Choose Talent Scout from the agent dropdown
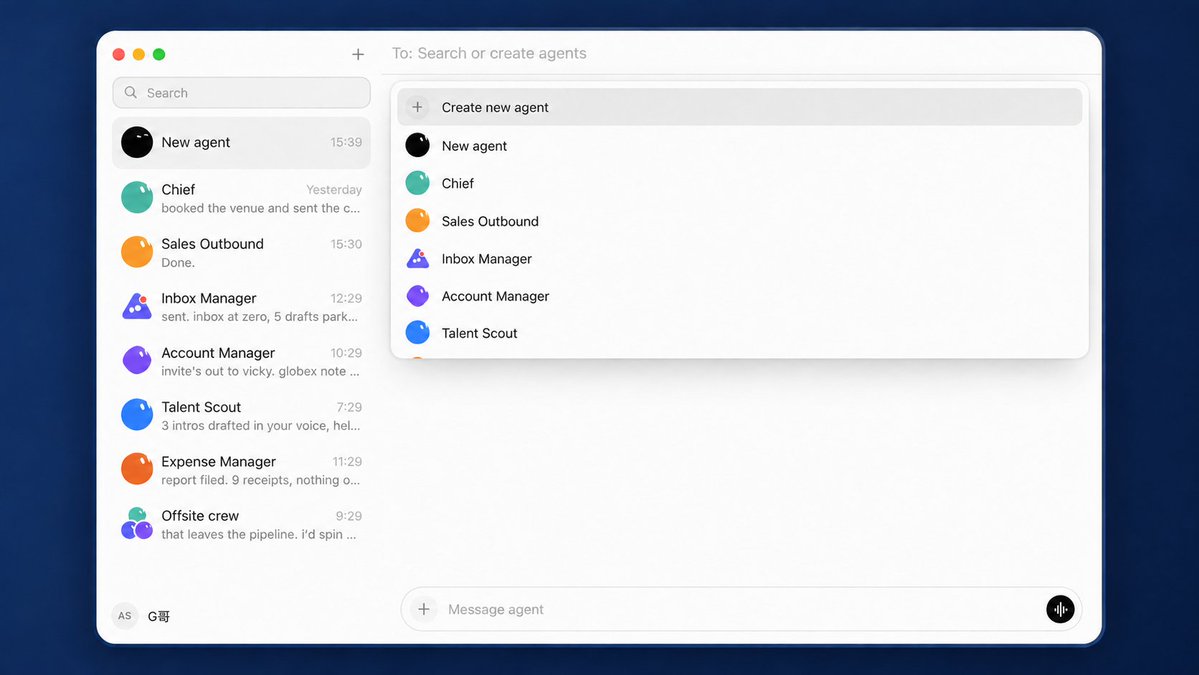The width and height of the screenshot is (1199, 675). point(739,333)
